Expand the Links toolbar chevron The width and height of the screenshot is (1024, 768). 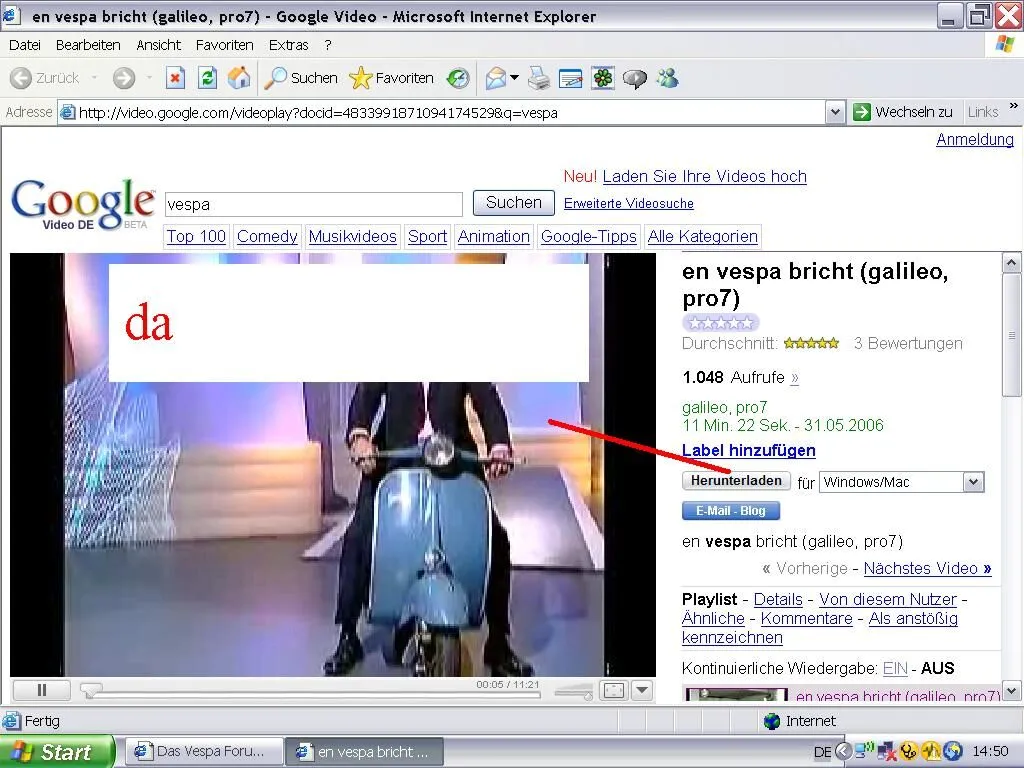(x=1013, y=106)
